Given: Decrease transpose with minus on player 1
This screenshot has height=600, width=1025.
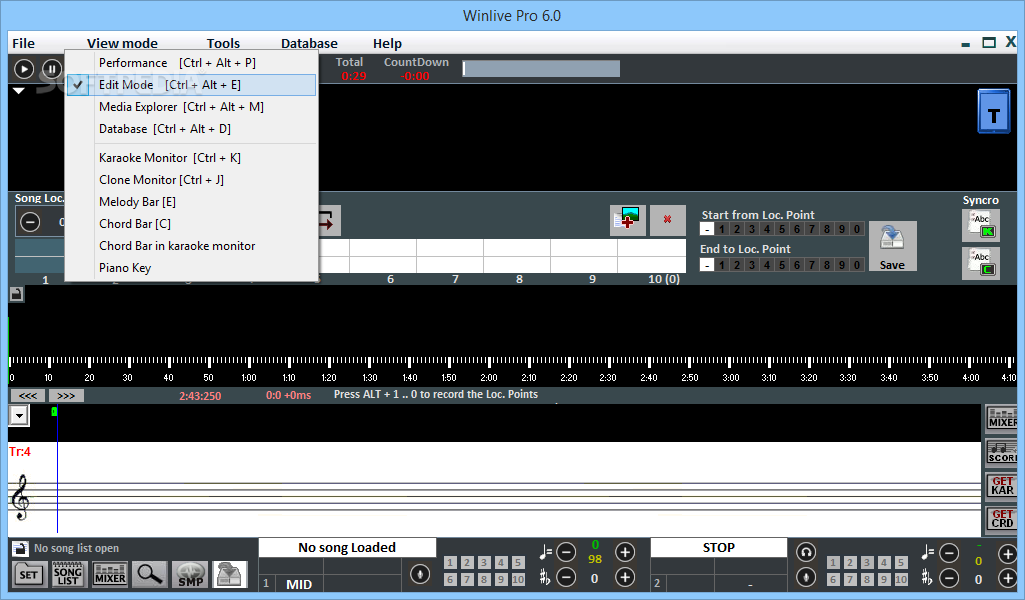Looking at the screenshot, I should click(x=566, y=577).
